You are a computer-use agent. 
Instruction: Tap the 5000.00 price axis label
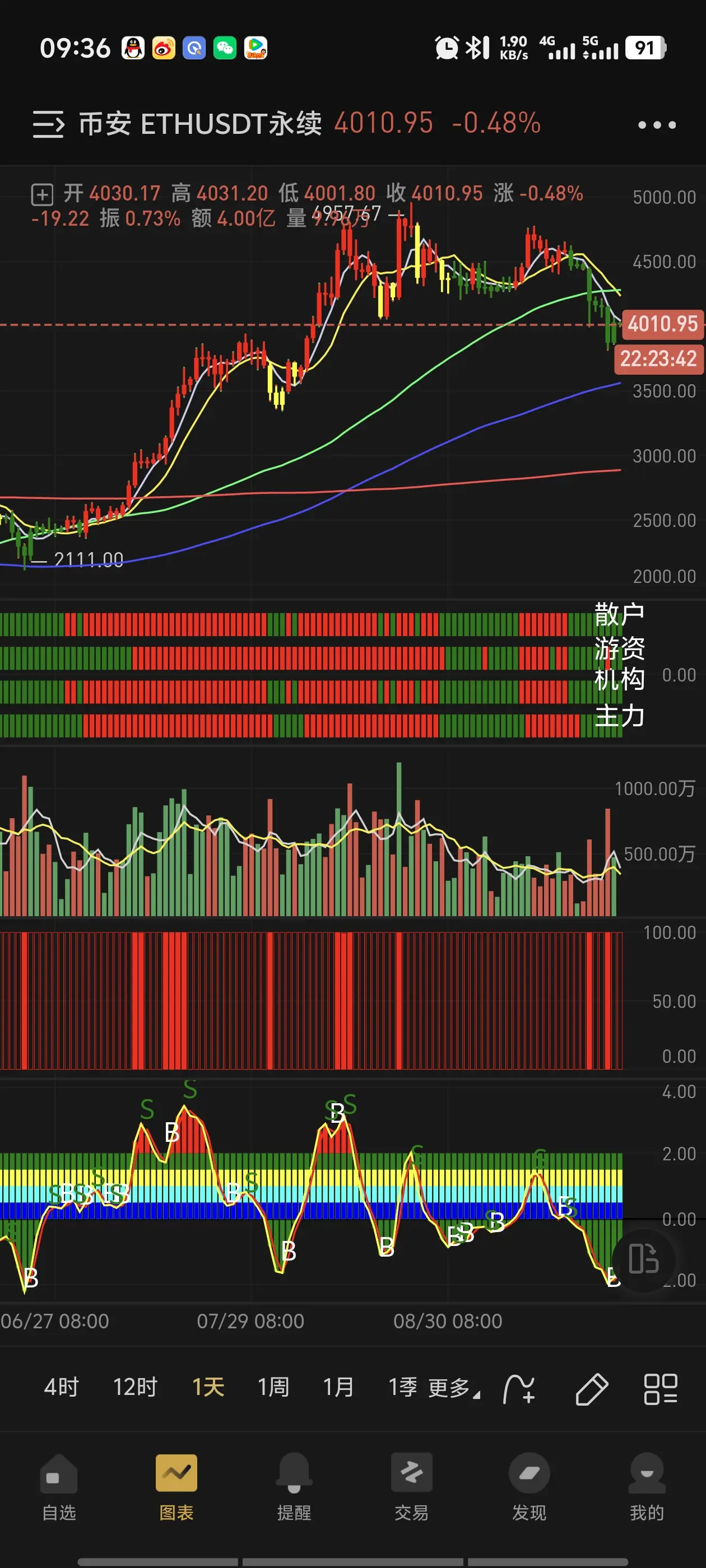coord(664,197)
